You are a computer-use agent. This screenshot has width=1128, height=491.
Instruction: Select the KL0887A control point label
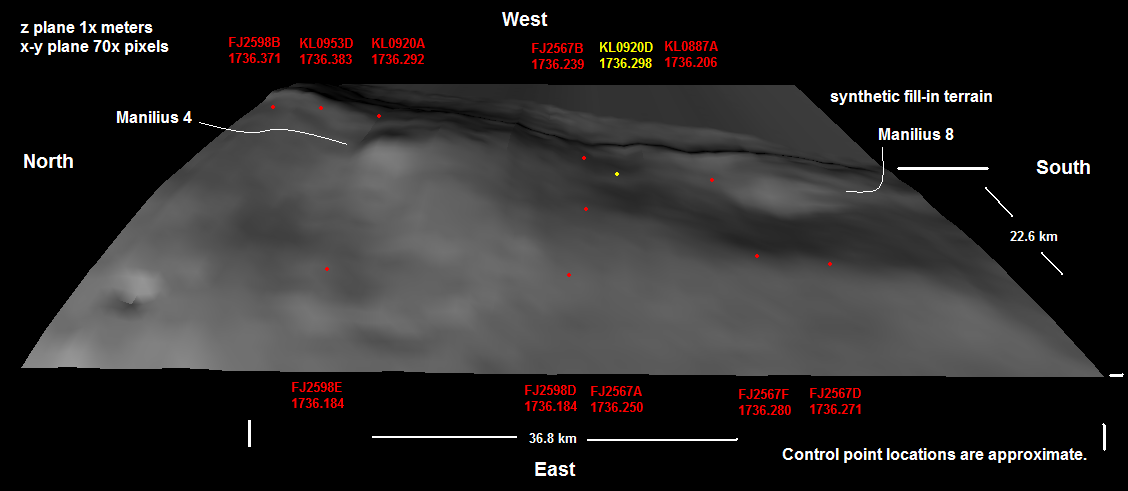click(x=691, y=47)
